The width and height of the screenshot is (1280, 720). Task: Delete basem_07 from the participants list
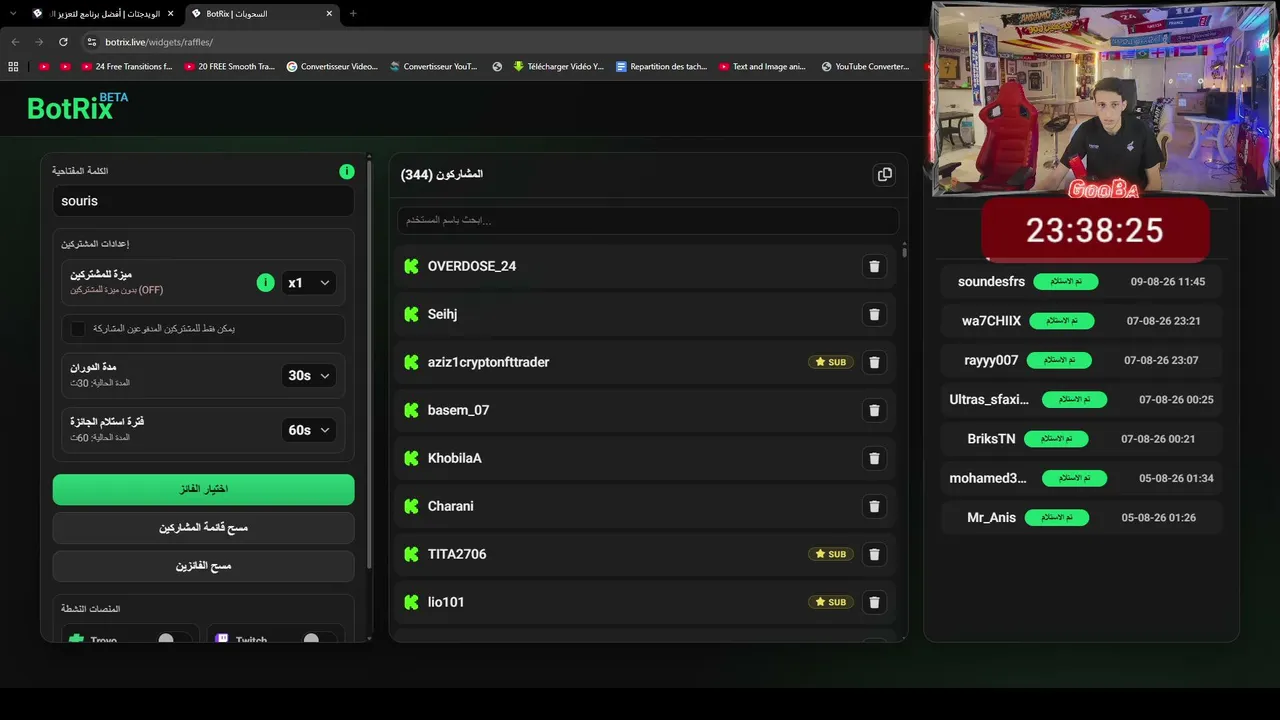874,410
